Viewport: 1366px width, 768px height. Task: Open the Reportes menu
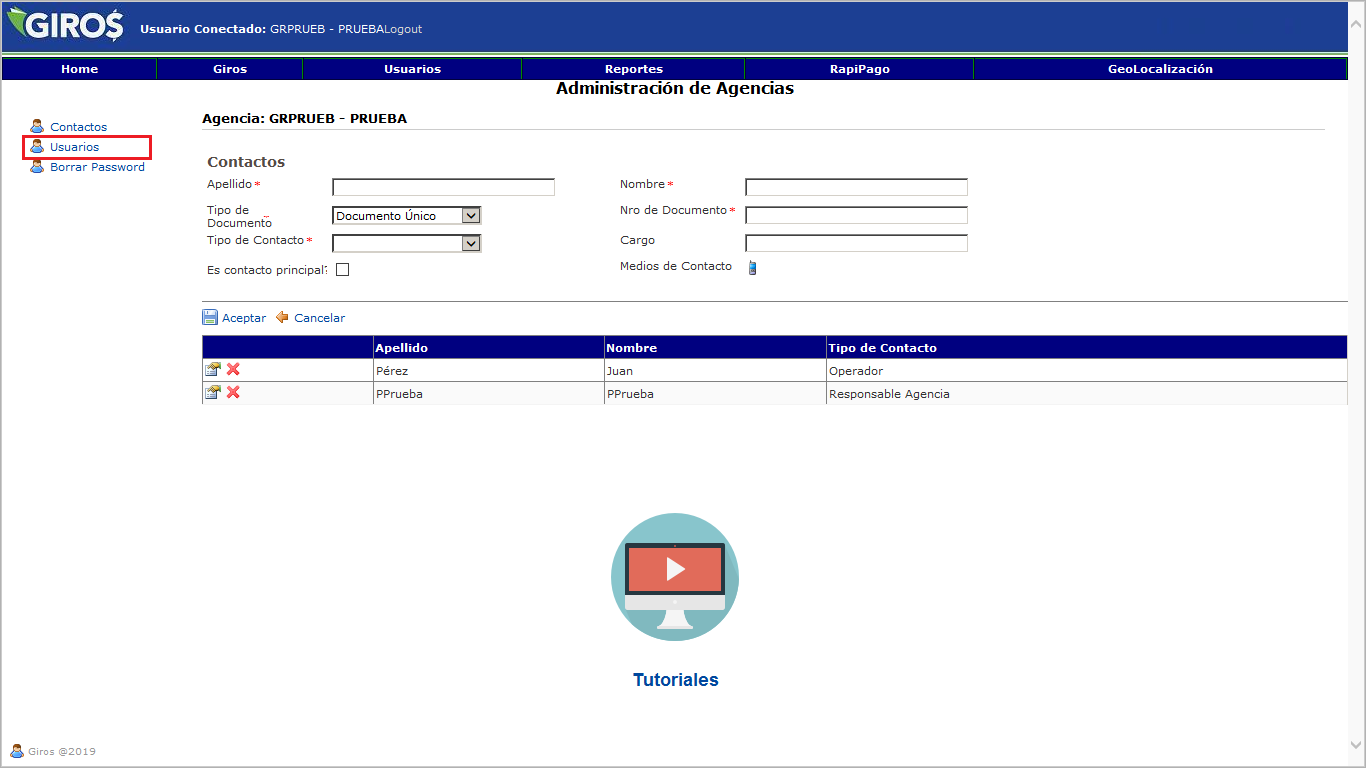coord(633,69)
